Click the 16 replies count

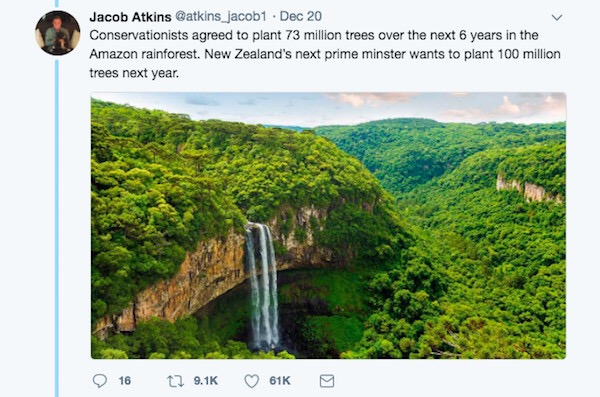pos(125,381)
